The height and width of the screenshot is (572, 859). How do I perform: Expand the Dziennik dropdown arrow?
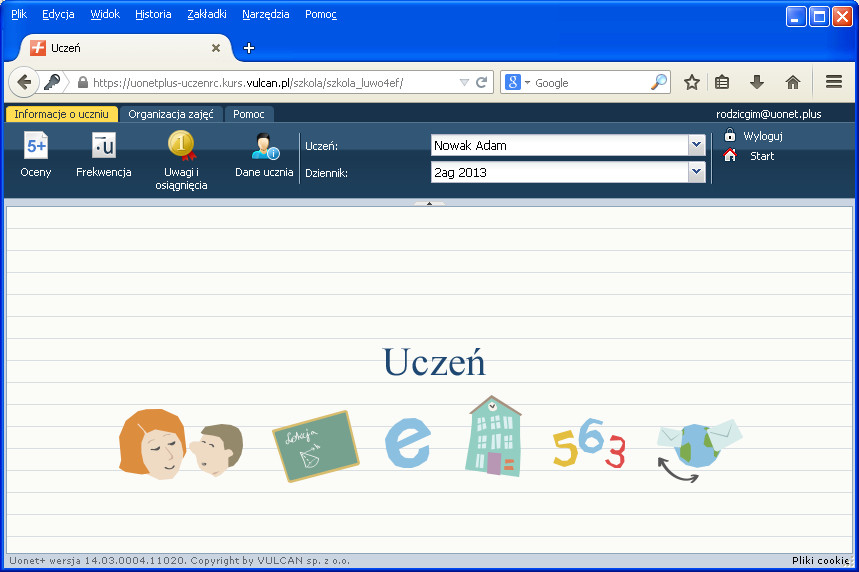click(696, 172)
